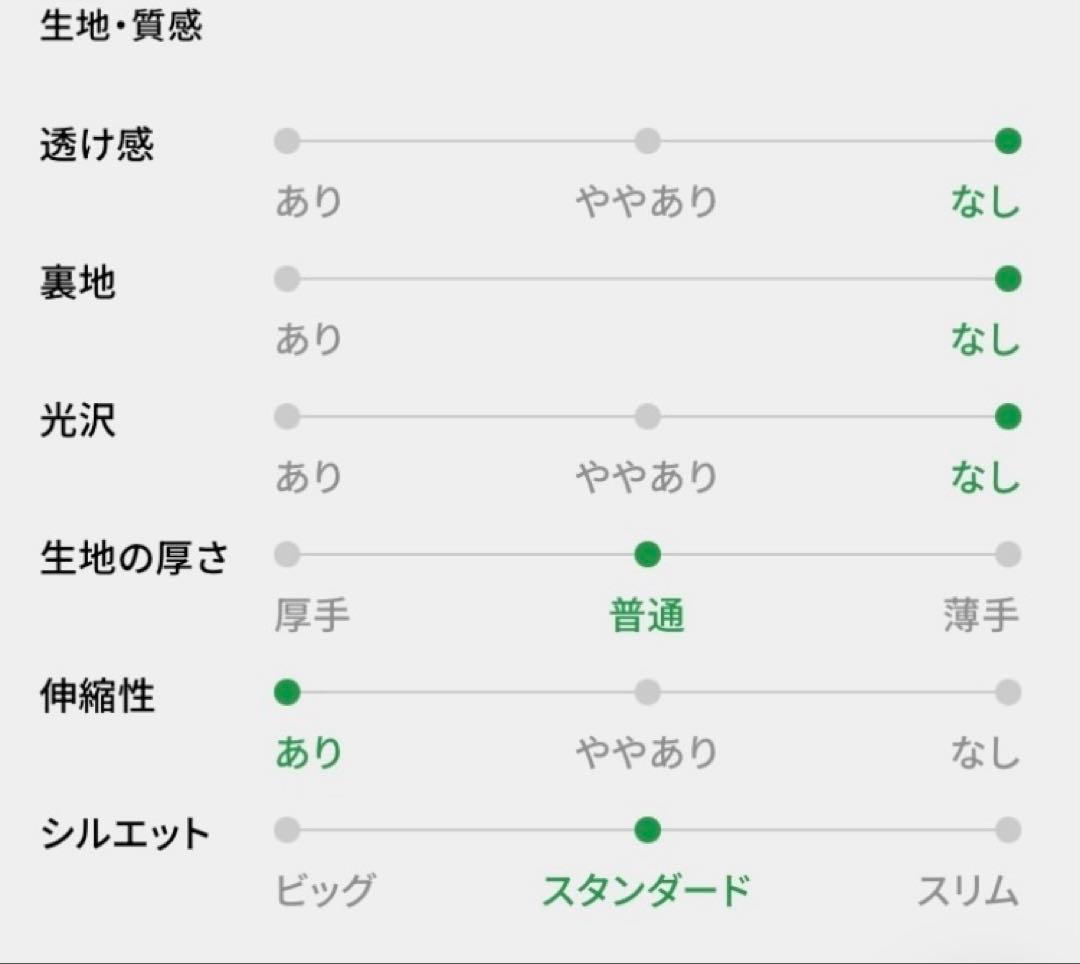
Task: Click the green なし dot for 光沢
Action: tap(1008, 416)
